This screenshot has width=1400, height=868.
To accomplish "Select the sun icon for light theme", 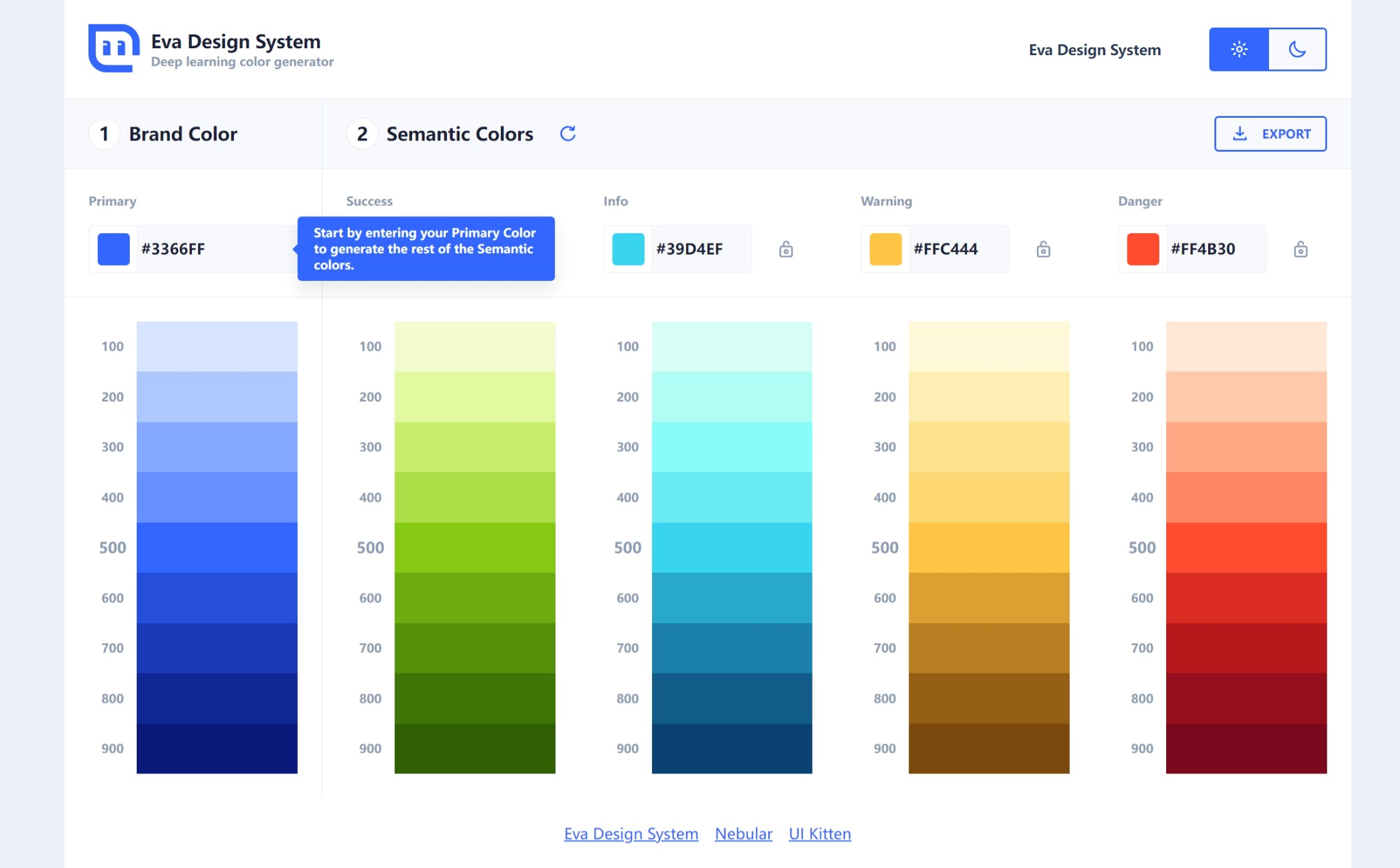I will click(1239, 49).
